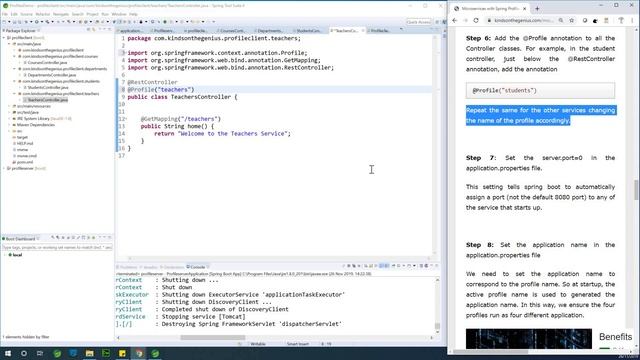Click the browser Back arrow button
The width and height of the screenshot is (640, 360).
[455, 20]
